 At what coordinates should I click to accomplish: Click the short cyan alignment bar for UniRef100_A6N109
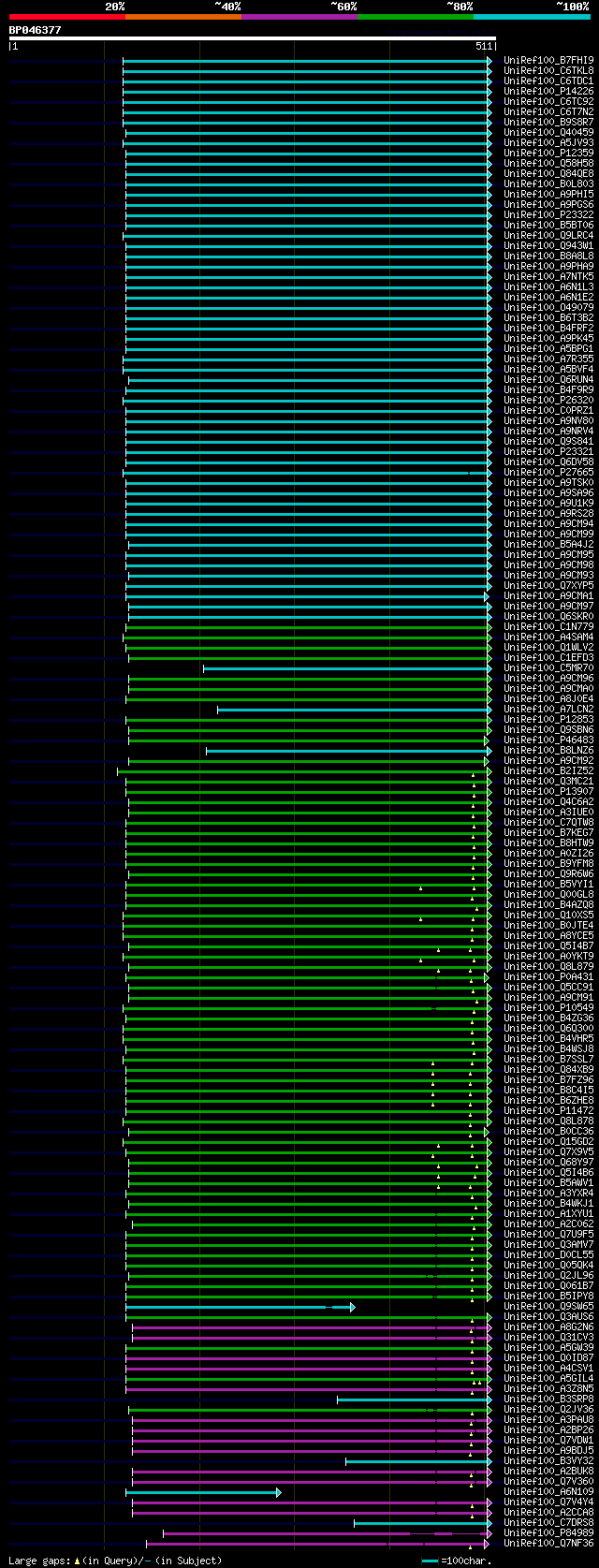pos(203,1491)
